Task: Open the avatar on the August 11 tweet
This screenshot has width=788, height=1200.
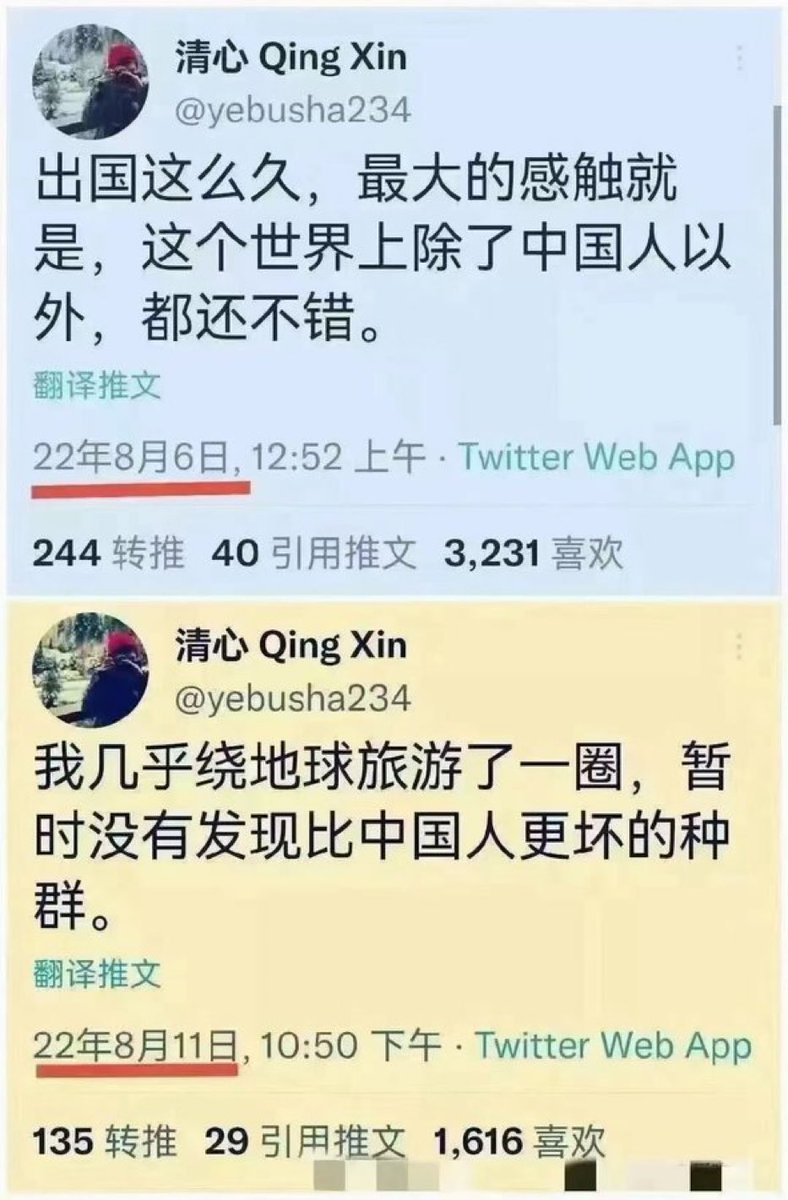Action: point(90,669)
